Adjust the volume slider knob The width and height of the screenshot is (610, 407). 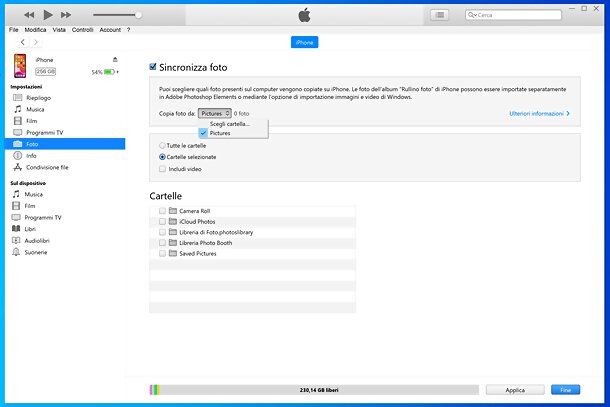(138, 15)
